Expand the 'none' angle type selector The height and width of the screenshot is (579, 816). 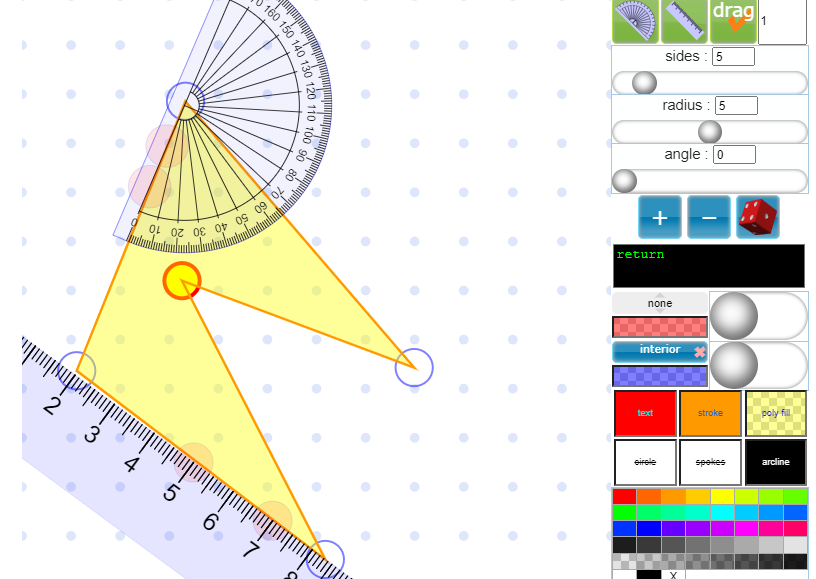[x=660, y=303]
